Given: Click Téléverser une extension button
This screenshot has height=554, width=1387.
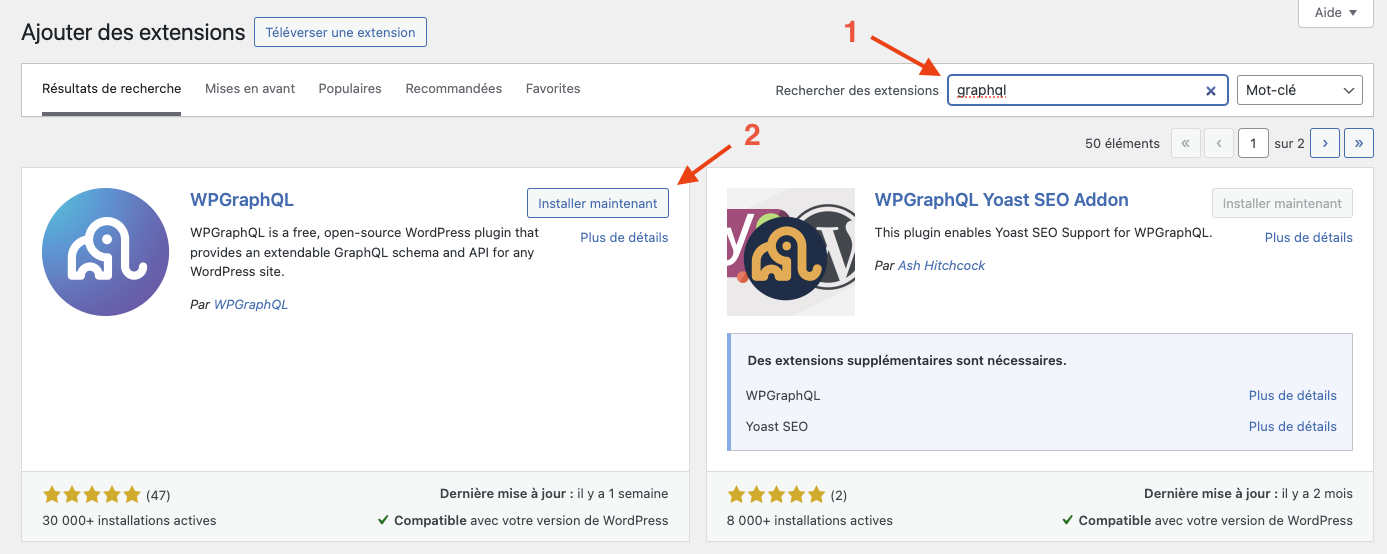Looking at the screenshot, I should pyautogui.click(x=340, y=32).
